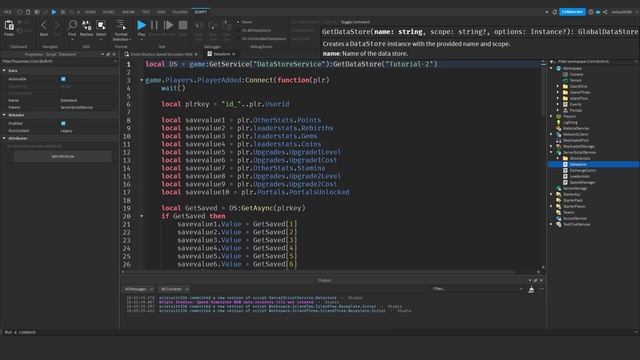Select the Leaderstats script
640x360 pixels.
579,177
